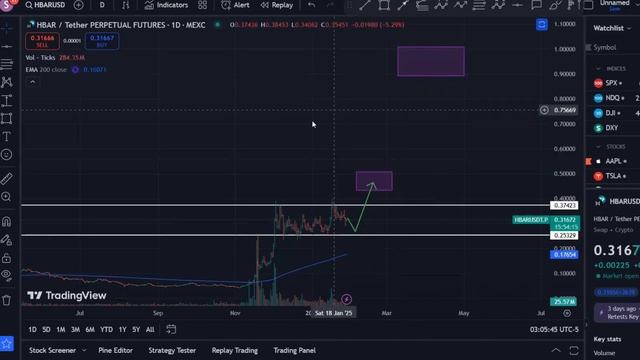Select the geometric shapes rectangle tool
This screenshot has height=360, width=640.
pos(7,118)
